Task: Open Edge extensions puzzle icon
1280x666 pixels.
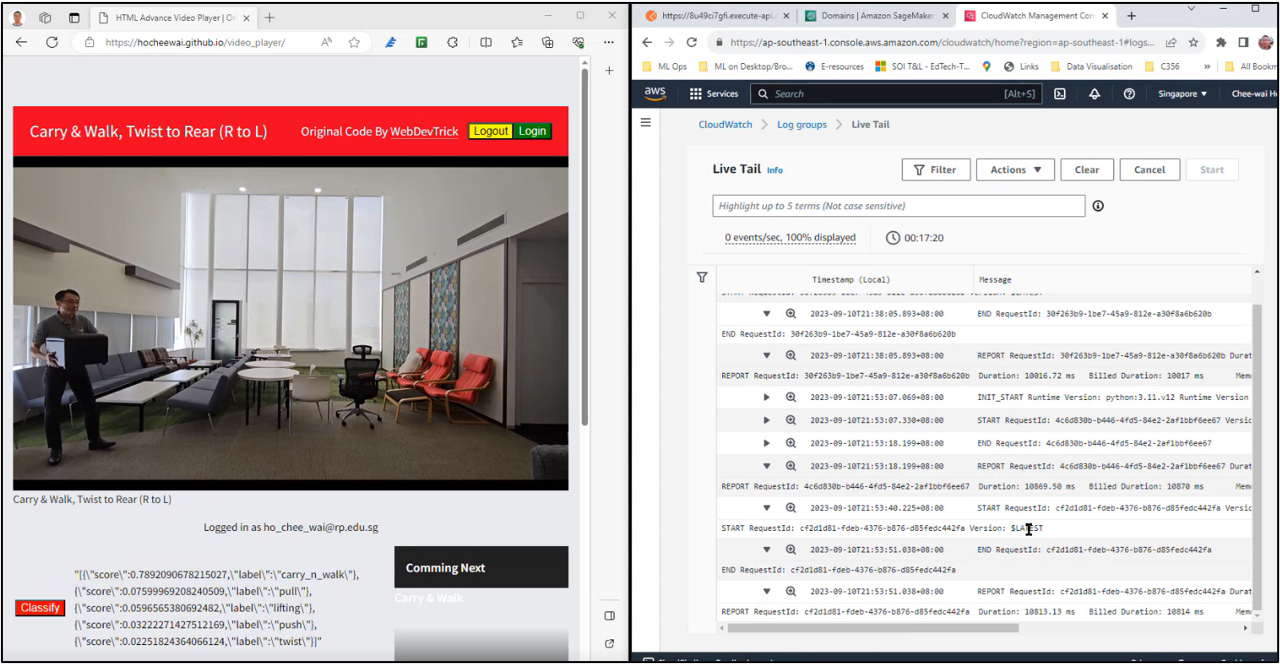Action: pyautogui.click(x=453, y=43)
